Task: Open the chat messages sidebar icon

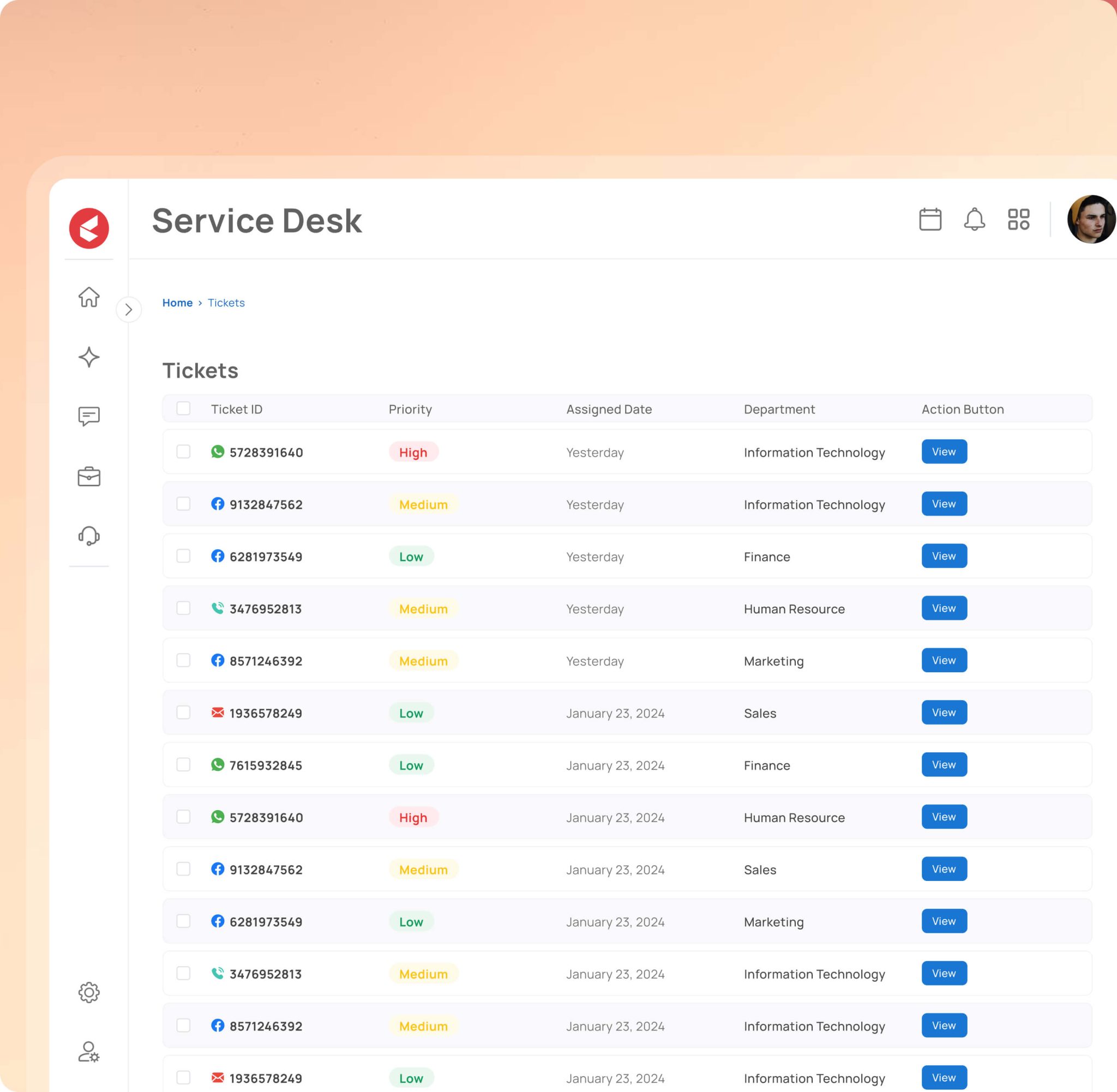Action: [89, 417]
